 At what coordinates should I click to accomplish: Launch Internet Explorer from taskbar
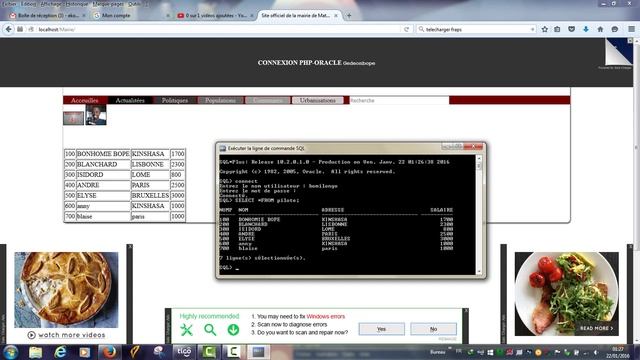(x=60, y=352)
